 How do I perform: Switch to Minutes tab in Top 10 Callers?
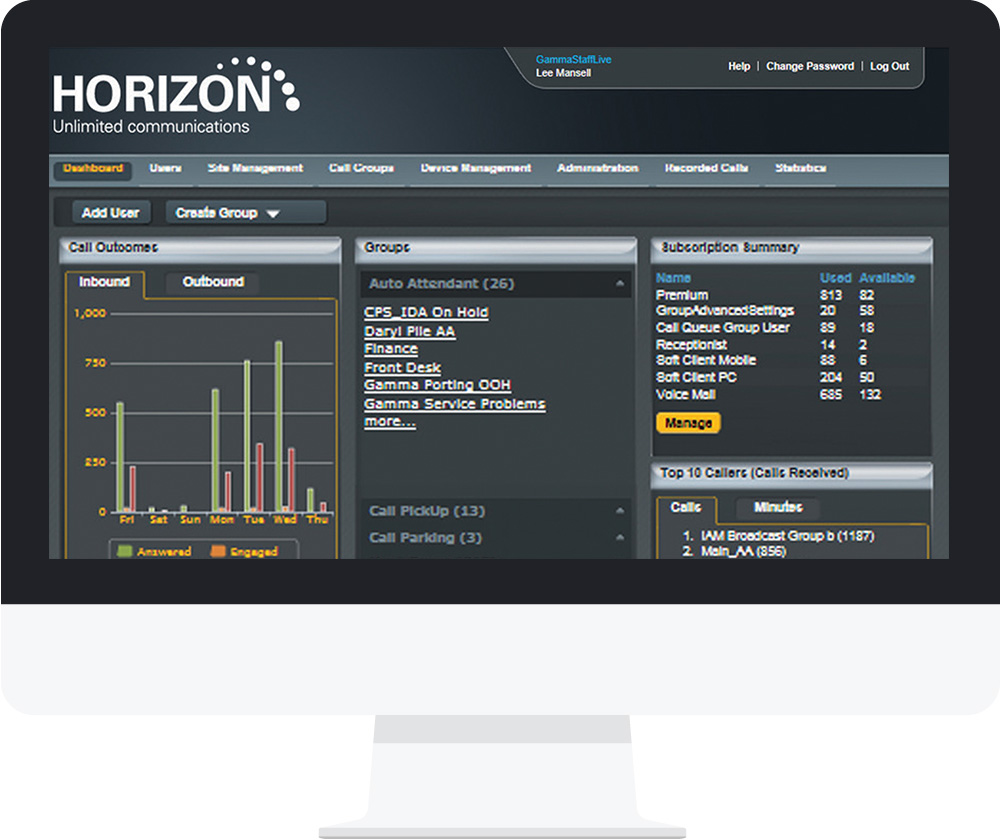[778, 507]
